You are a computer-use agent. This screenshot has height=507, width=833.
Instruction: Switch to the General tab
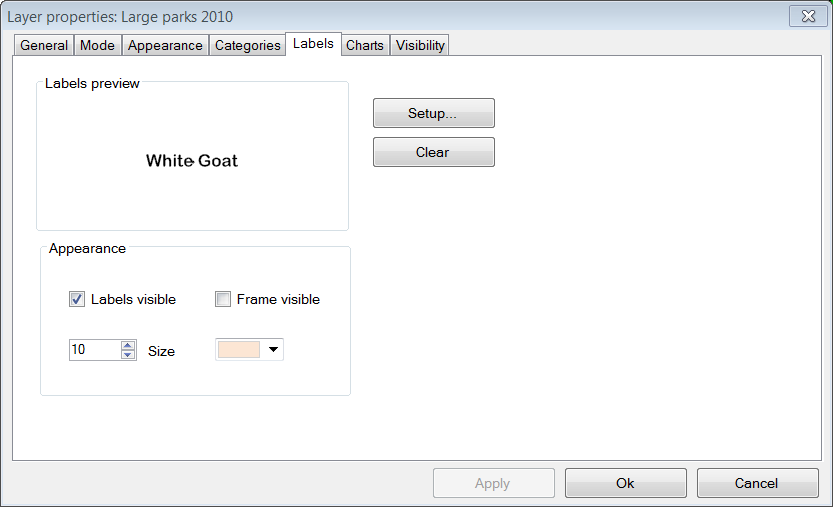coord(44,46)
